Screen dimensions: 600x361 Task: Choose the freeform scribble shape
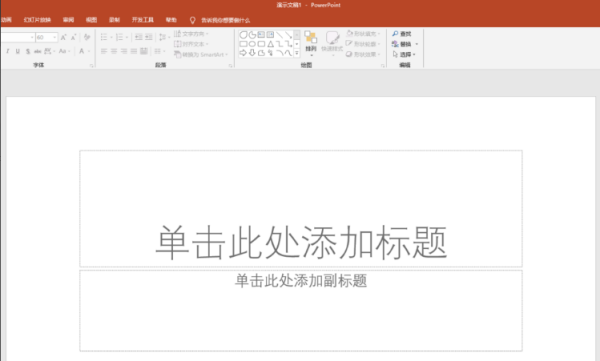pos(270,53)
